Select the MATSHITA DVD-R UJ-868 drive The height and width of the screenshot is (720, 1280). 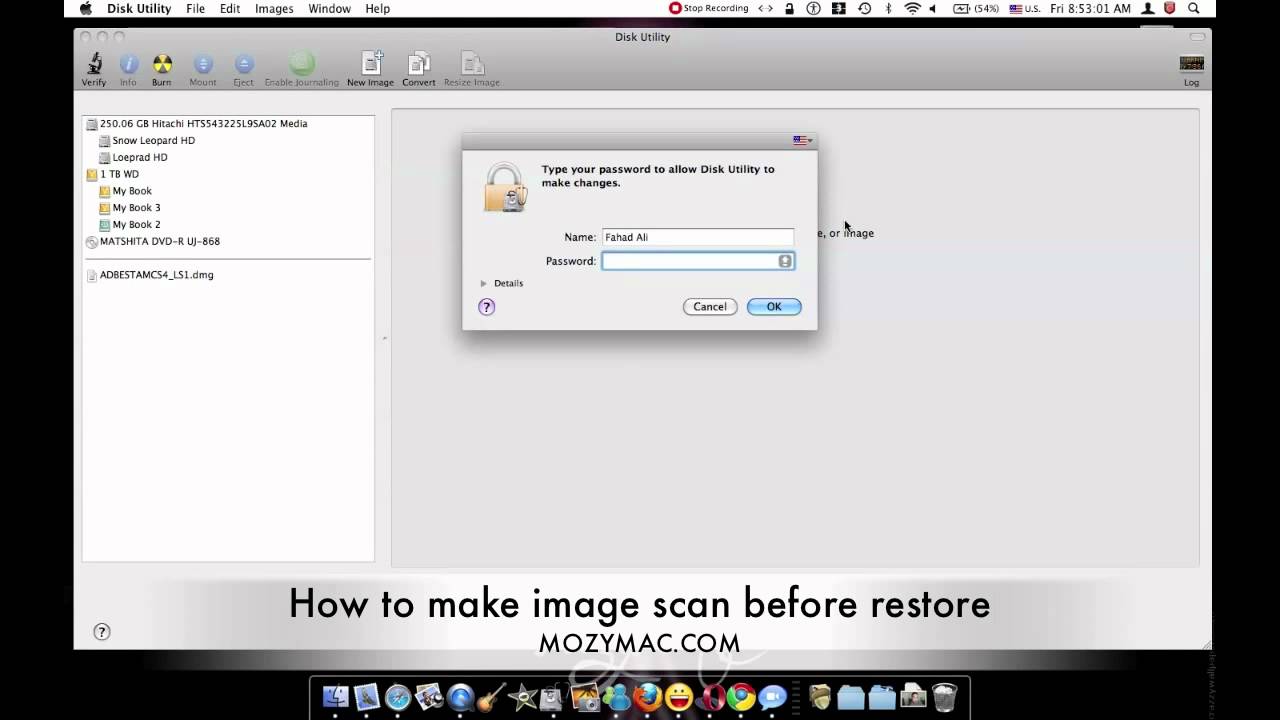(159, 242)
